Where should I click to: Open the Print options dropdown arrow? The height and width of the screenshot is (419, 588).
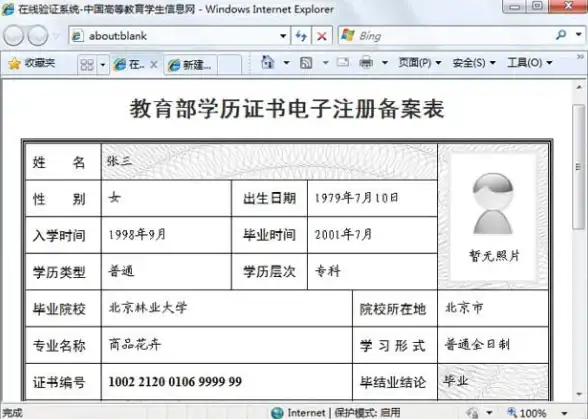[x=385, y=63]
